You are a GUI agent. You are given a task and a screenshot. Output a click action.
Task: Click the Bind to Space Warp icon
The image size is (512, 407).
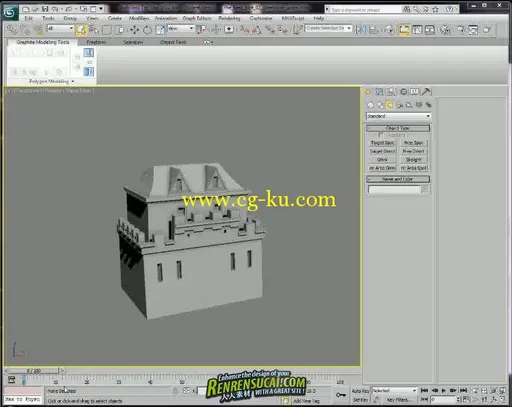pos(39,30)
